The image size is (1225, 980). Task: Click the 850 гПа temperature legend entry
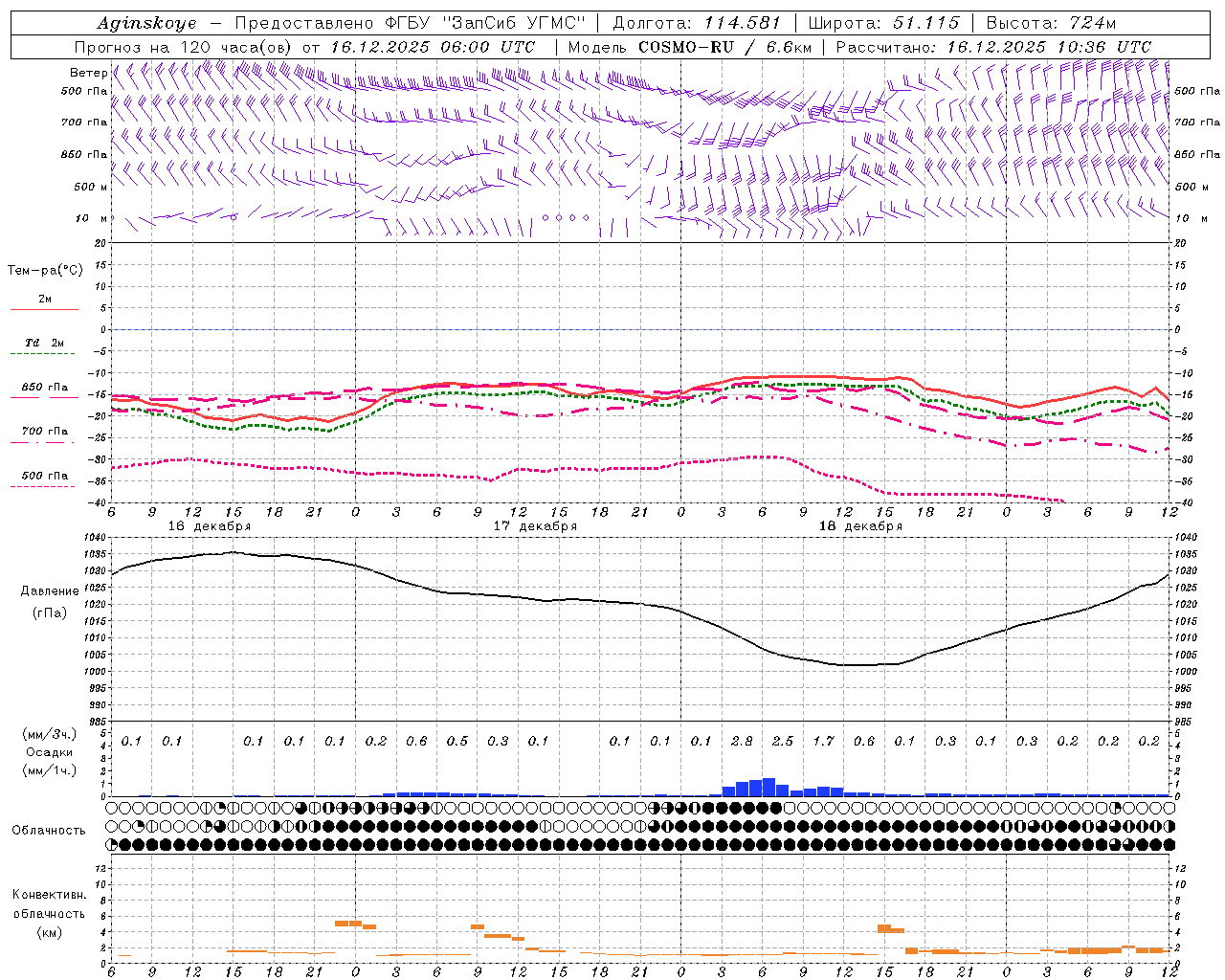pos(45,388)
